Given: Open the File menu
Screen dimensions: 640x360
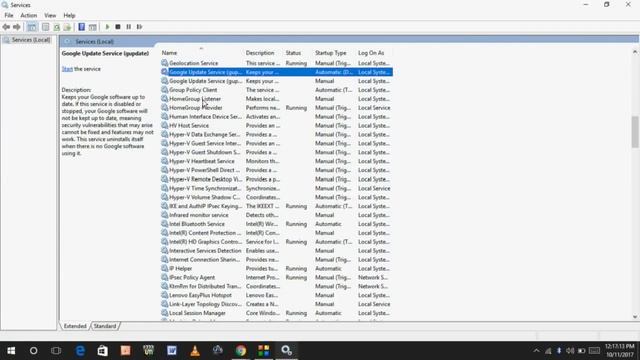Looking at the screenshot, I should tap(9, 16).
